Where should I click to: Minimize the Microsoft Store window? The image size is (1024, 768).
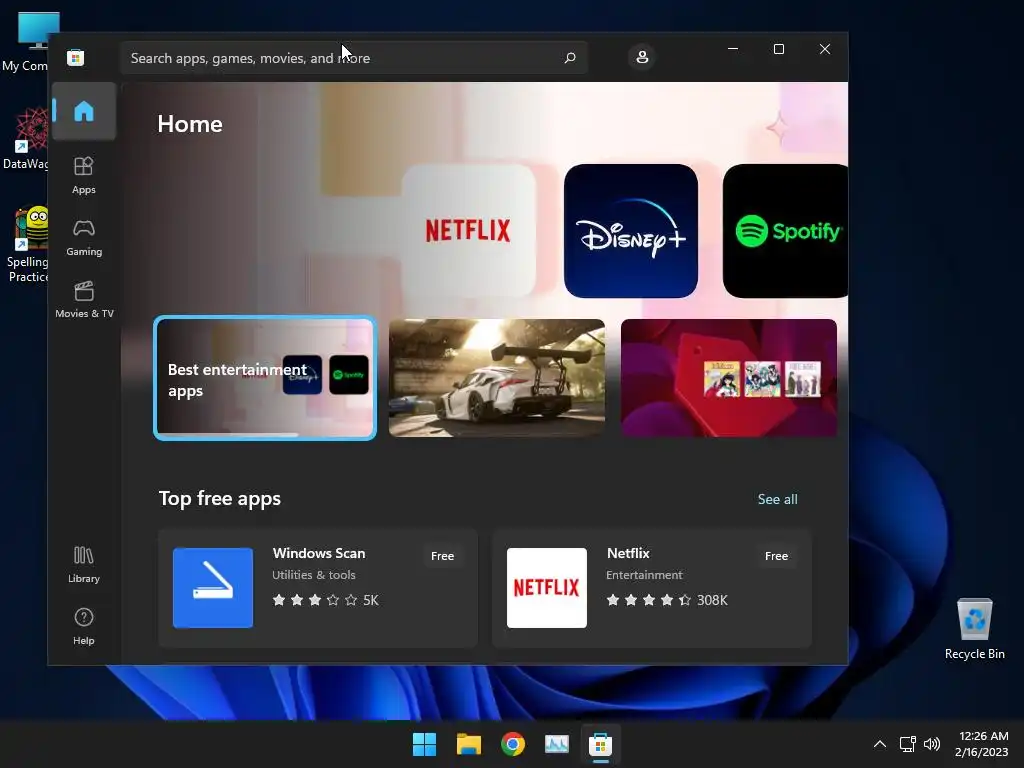point(733,49)
